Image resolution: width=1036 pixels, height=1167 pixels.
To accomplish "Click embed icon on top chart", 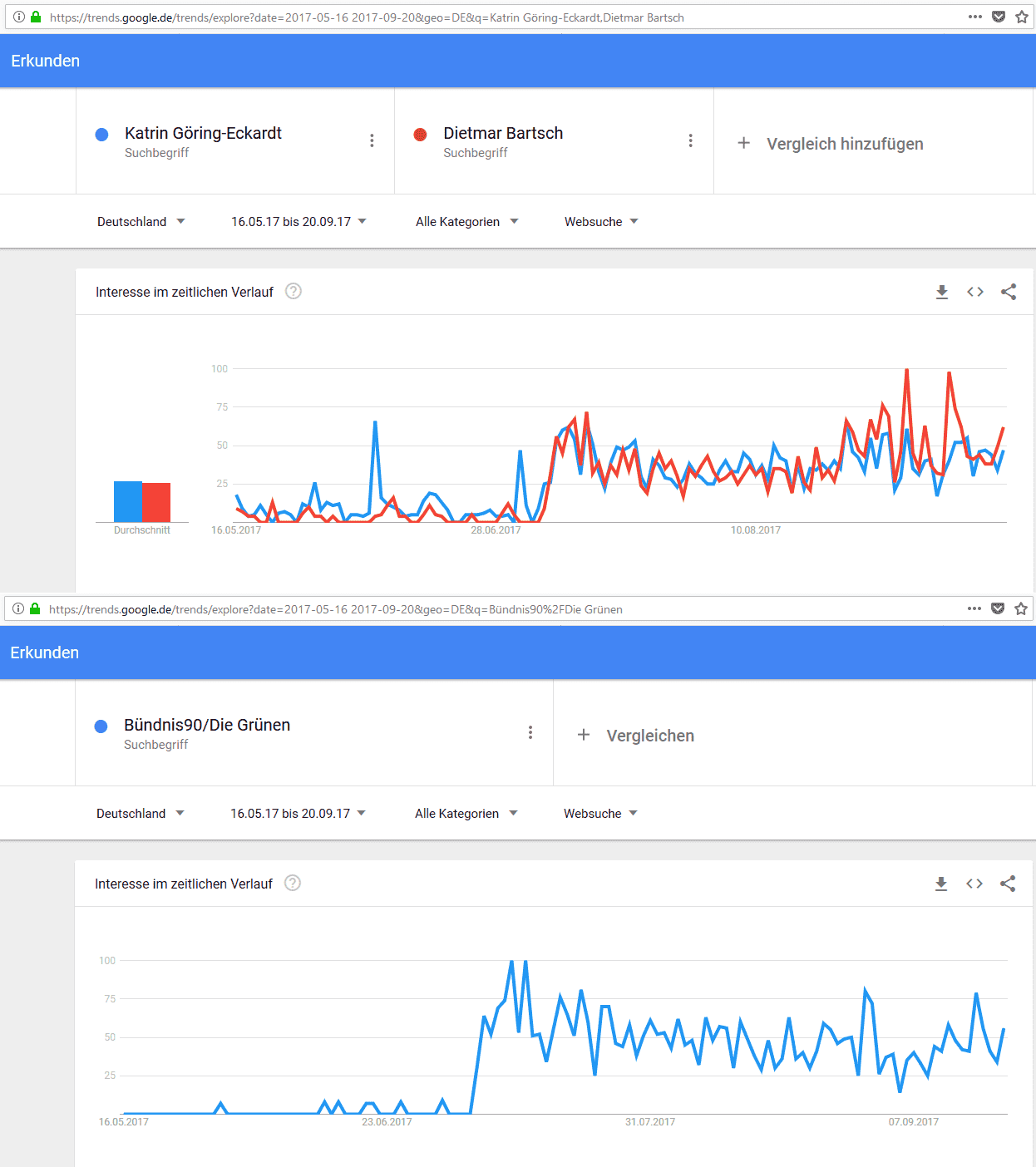I will pyautogui.click(x=975, y=292).
